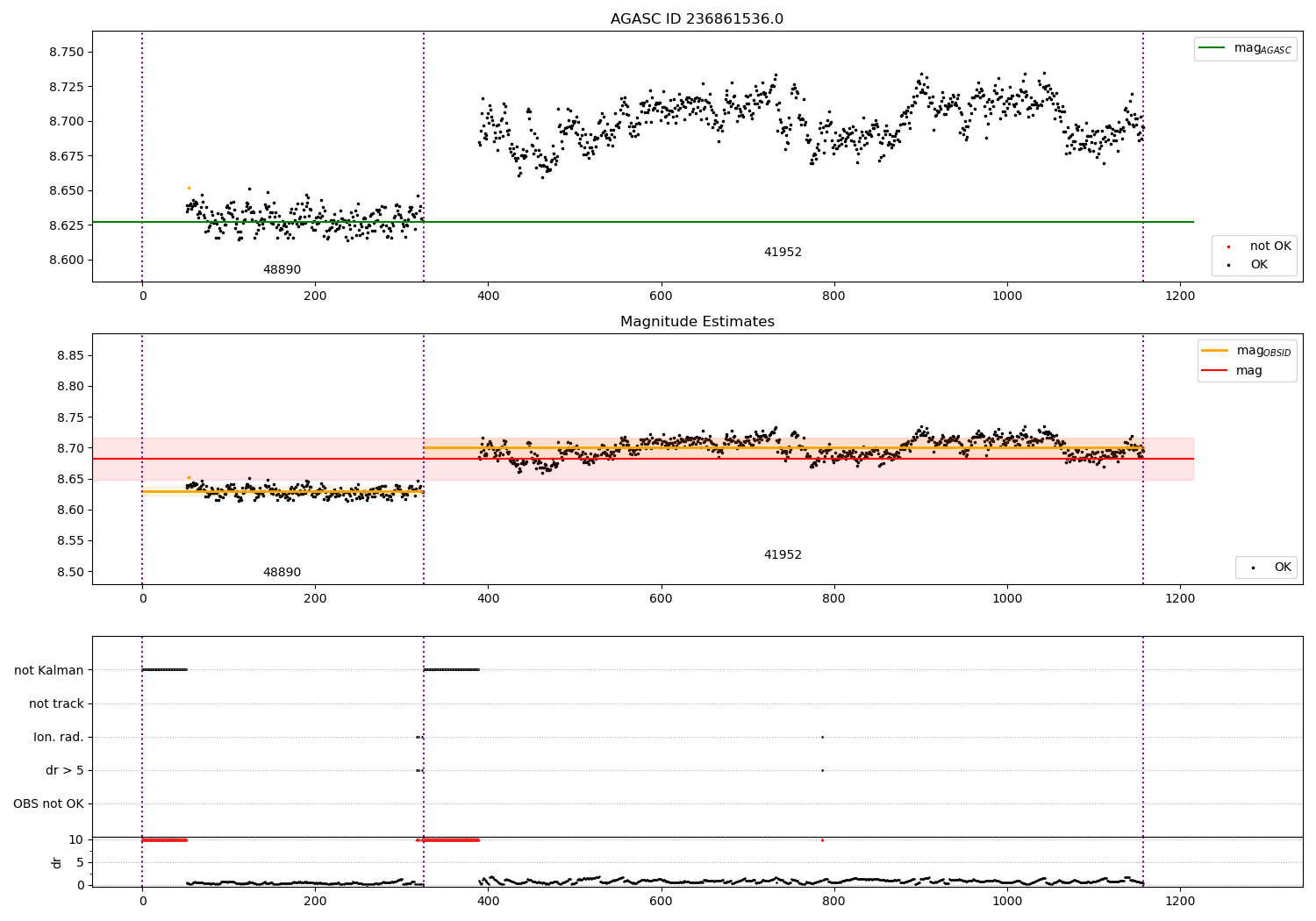Click the '8.625' y-axis tick label

pyautogui.click(x=67, y=225)
